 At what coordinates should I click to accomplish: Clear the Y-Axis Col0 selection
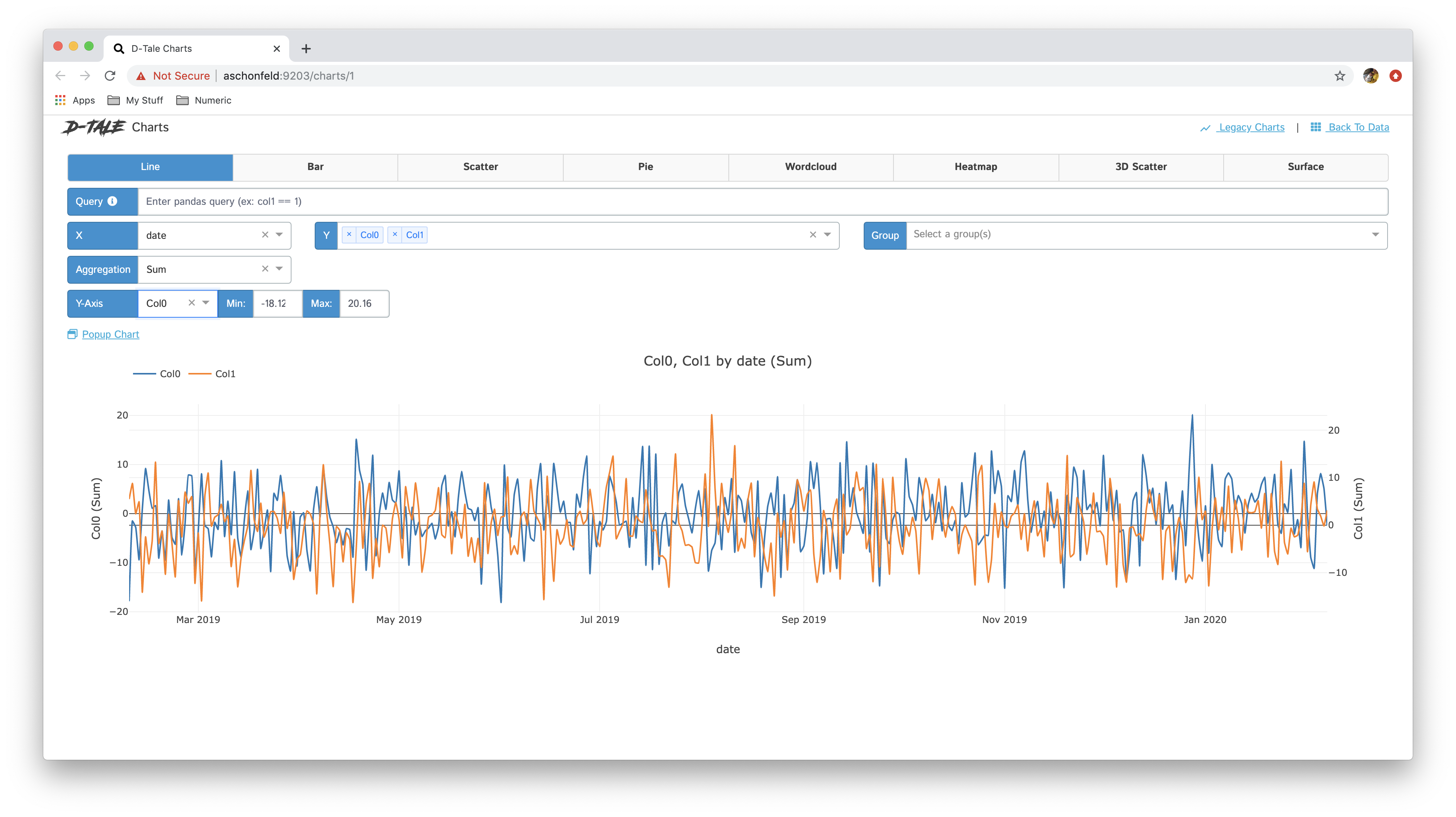[192, 303]
